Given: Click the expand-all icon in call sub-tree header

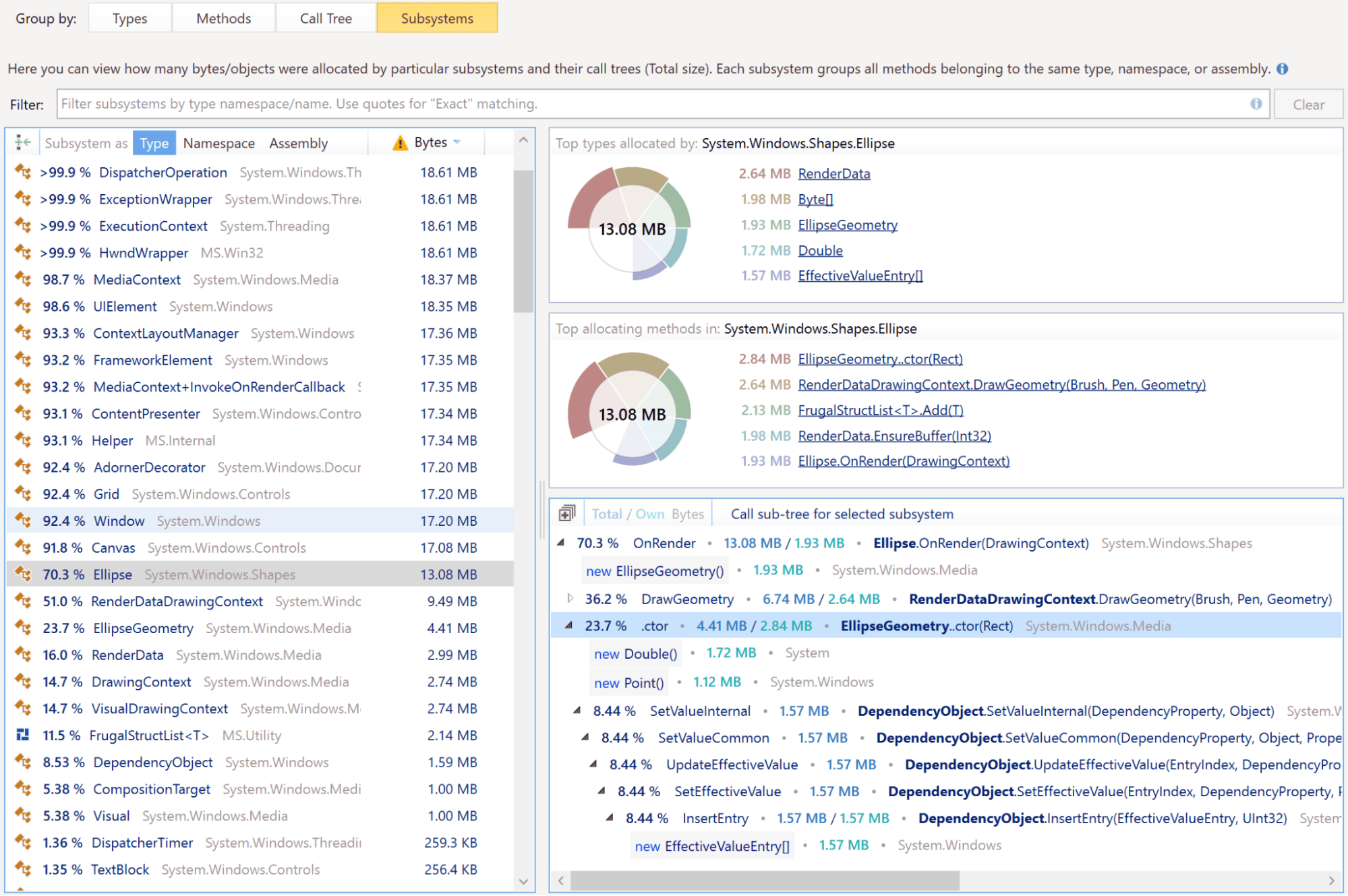Looking at the screenshot, I should pos(566,514).
